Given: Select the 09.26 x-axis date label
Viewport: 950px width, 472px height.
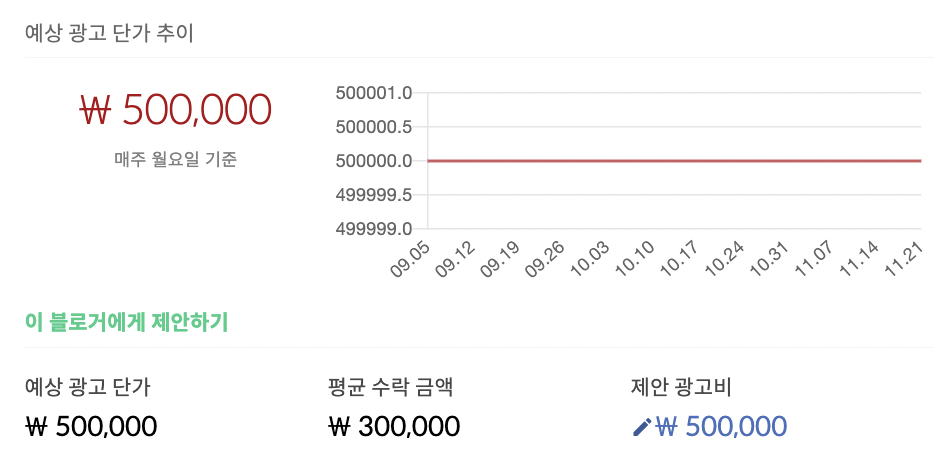Looking at the screenshot, I should [x=545, y=259].
